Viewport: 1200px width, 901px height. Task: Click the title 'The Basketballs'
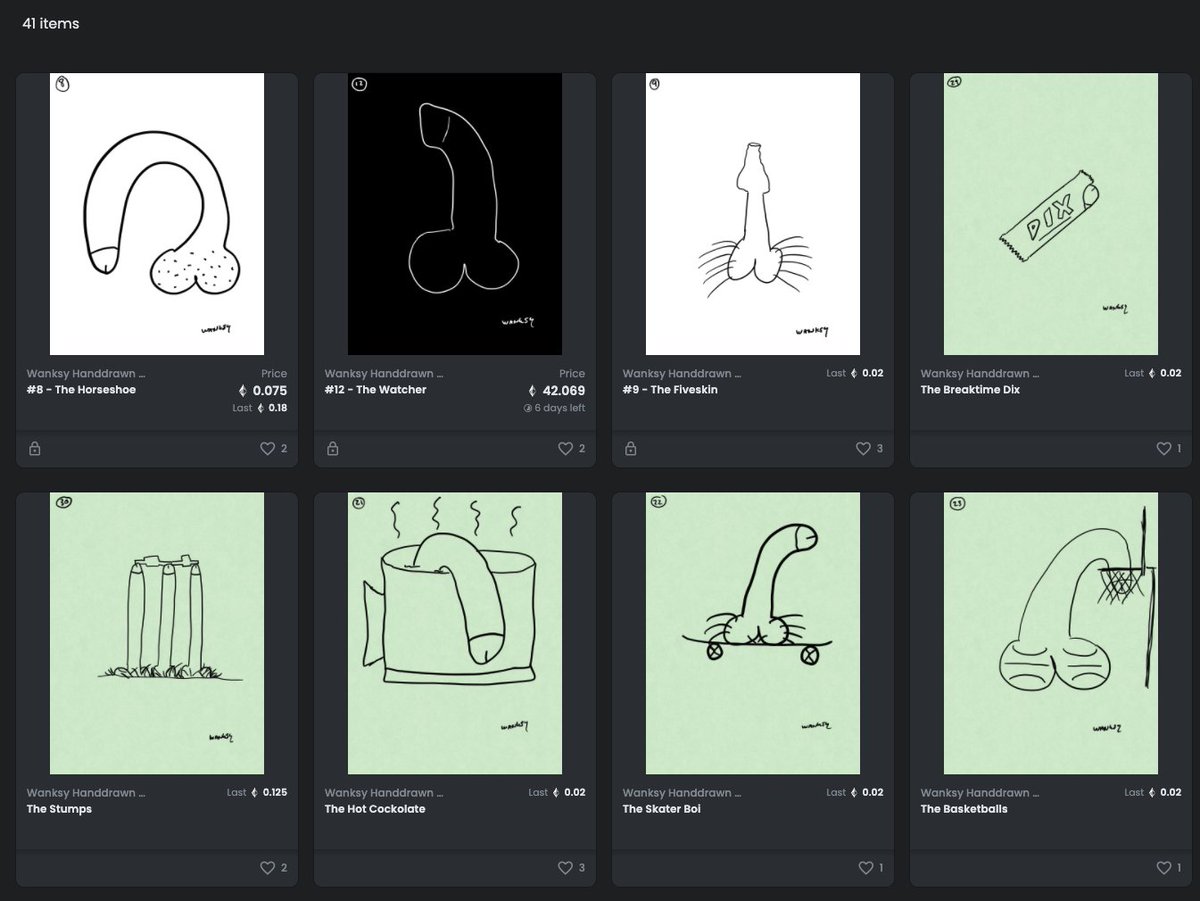[x=964, y=809]
